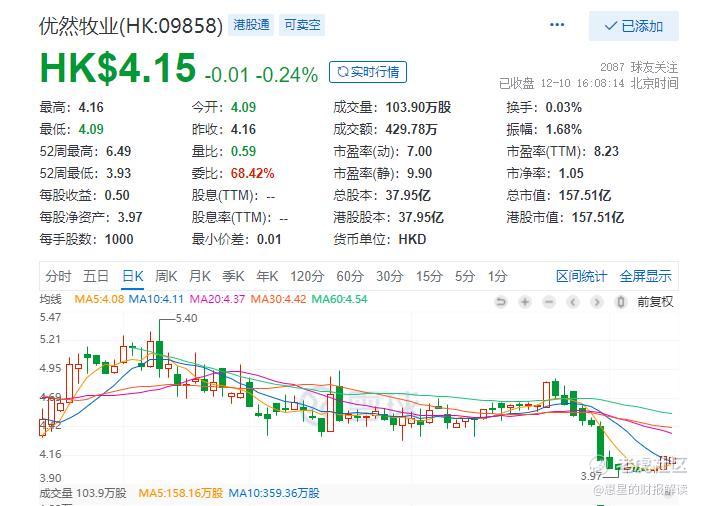Click the 总市值 157.51亿 value
Screen dimensions: 701x506
pos(585,195)
